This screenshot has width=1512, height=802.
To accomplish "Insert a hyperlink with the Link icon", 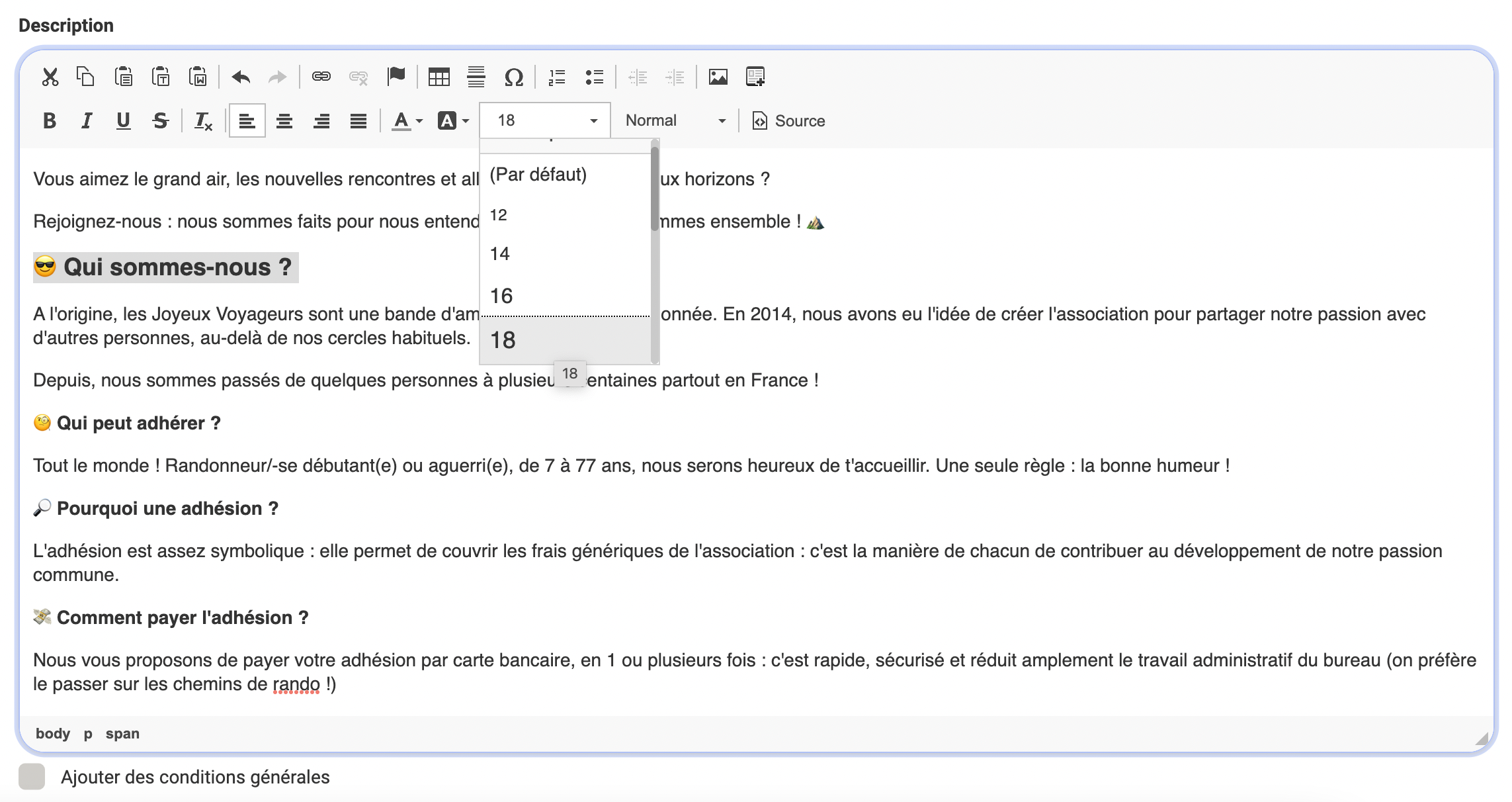I will pos(321,77).
